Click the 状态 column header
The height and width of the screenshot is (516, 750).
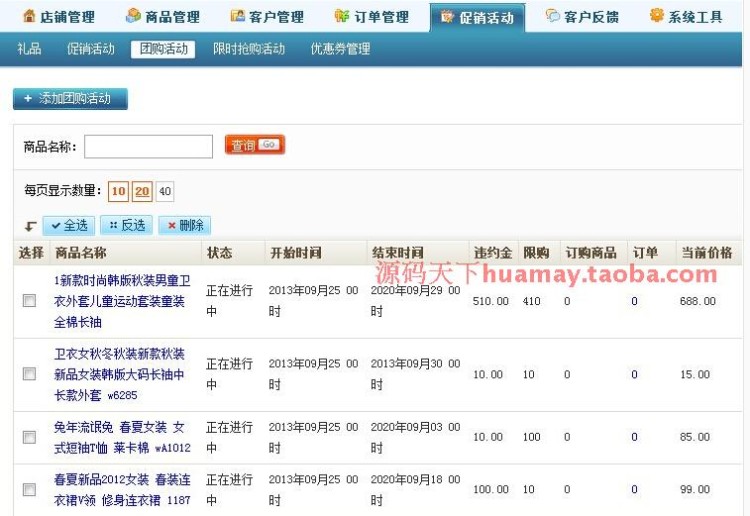[220, 253]
